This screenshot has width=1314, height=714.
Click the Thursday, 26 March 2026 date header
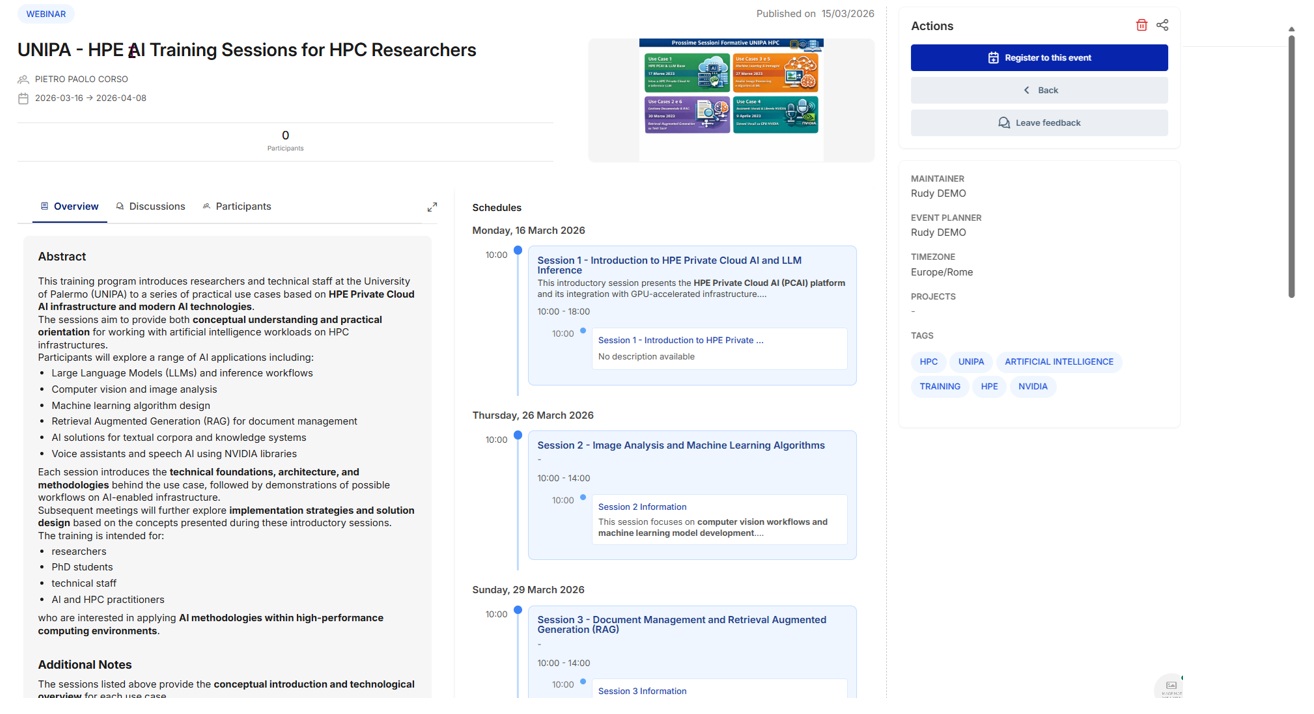[x=533, y=415]
